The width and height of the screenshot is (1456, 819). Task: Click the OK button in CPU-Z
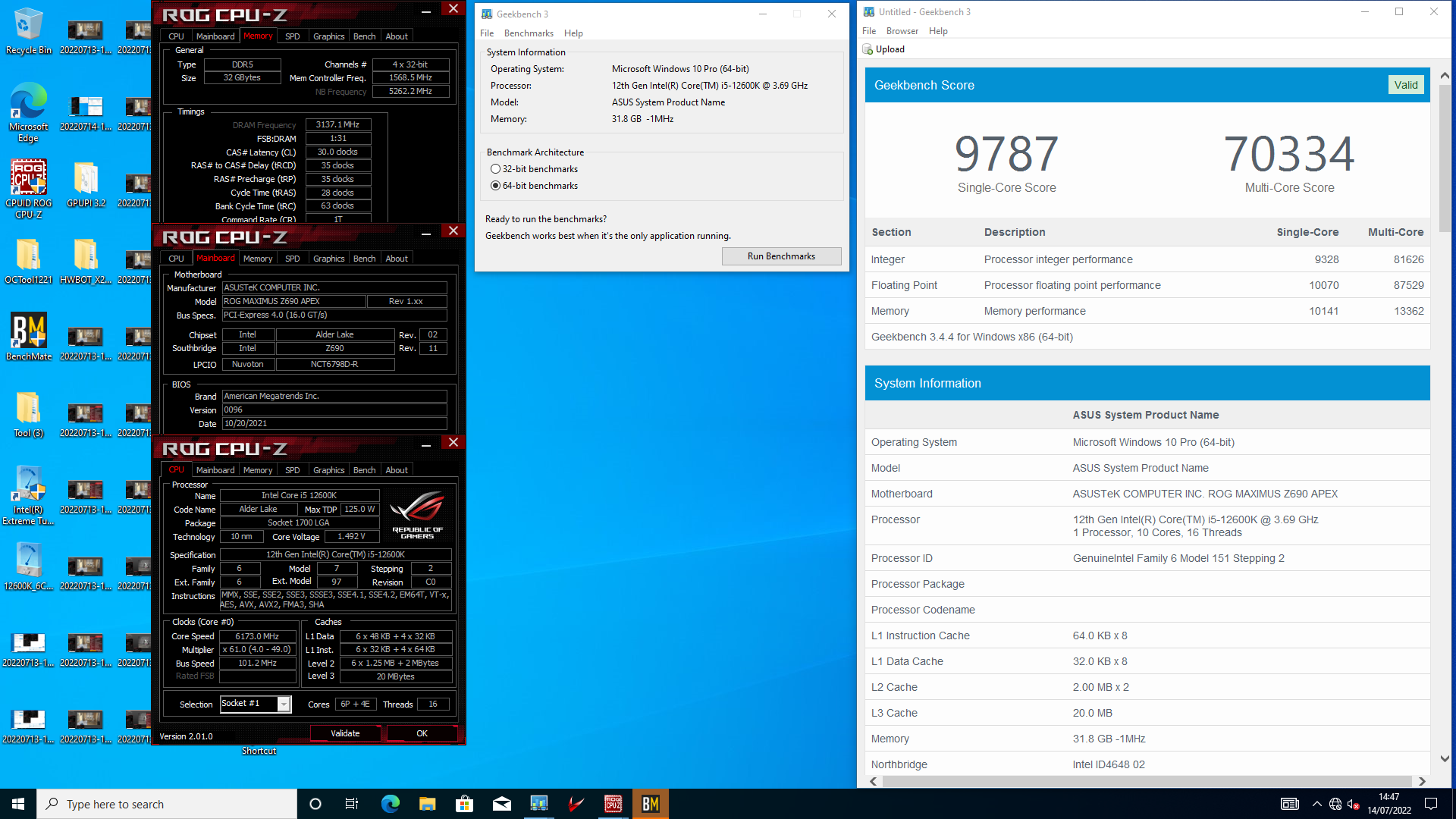[x=422, y=733]
